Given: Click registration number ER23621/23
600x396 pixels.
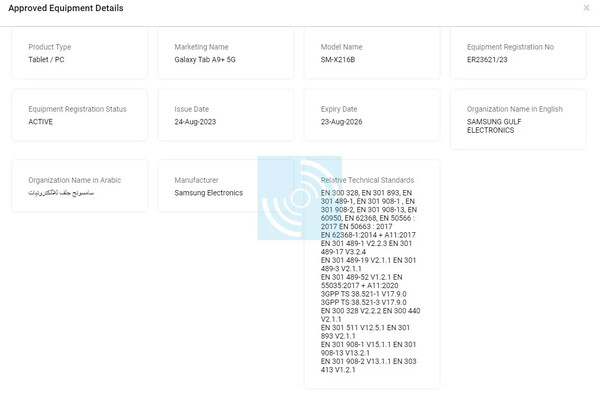Looking at the screenshot, I should [487, 60].
